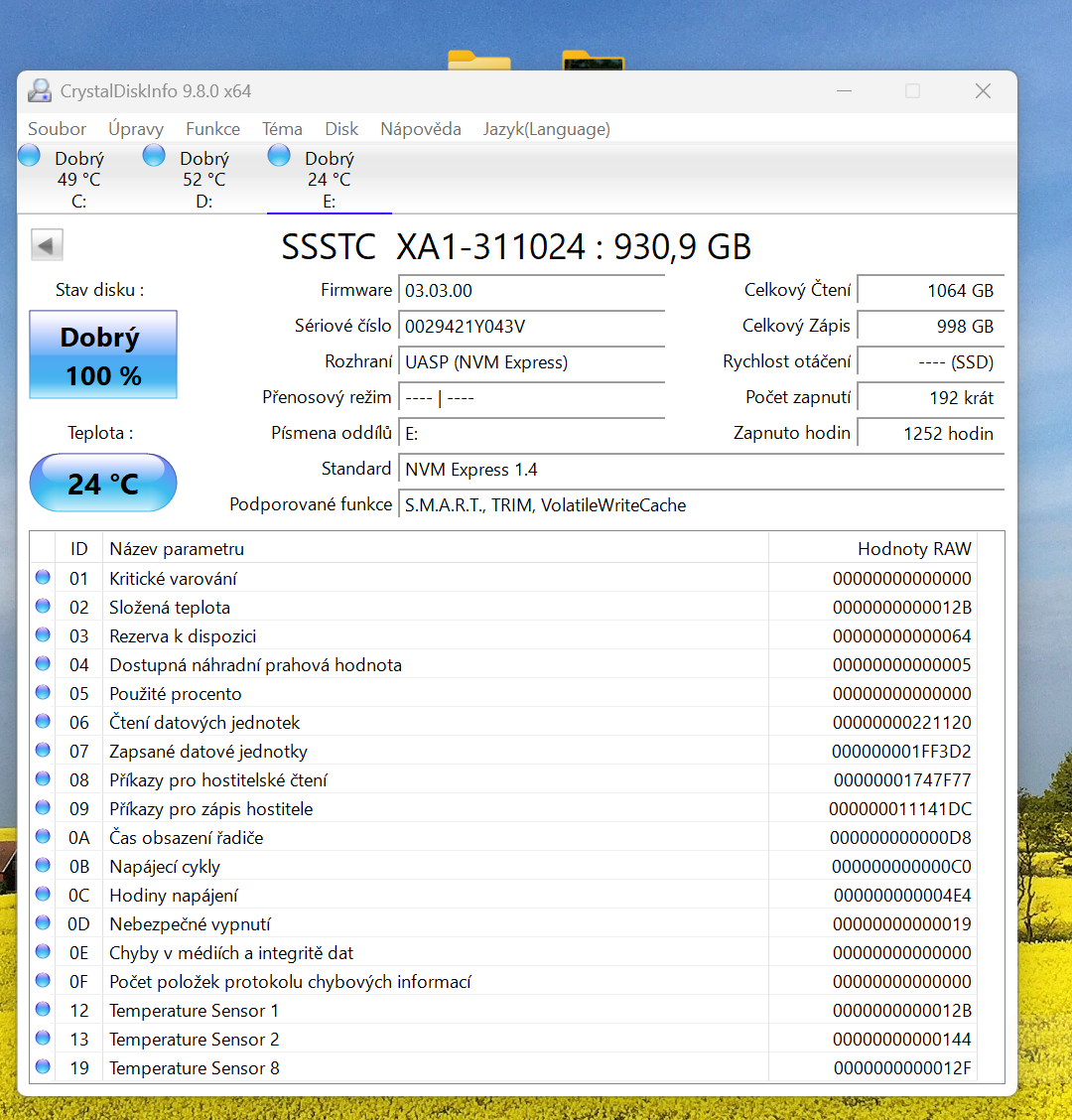Viewport: 1072px width, 1120px height.
Task: Select the Příkazy pro hostitelské čtení row
Action: pos(503,780)
